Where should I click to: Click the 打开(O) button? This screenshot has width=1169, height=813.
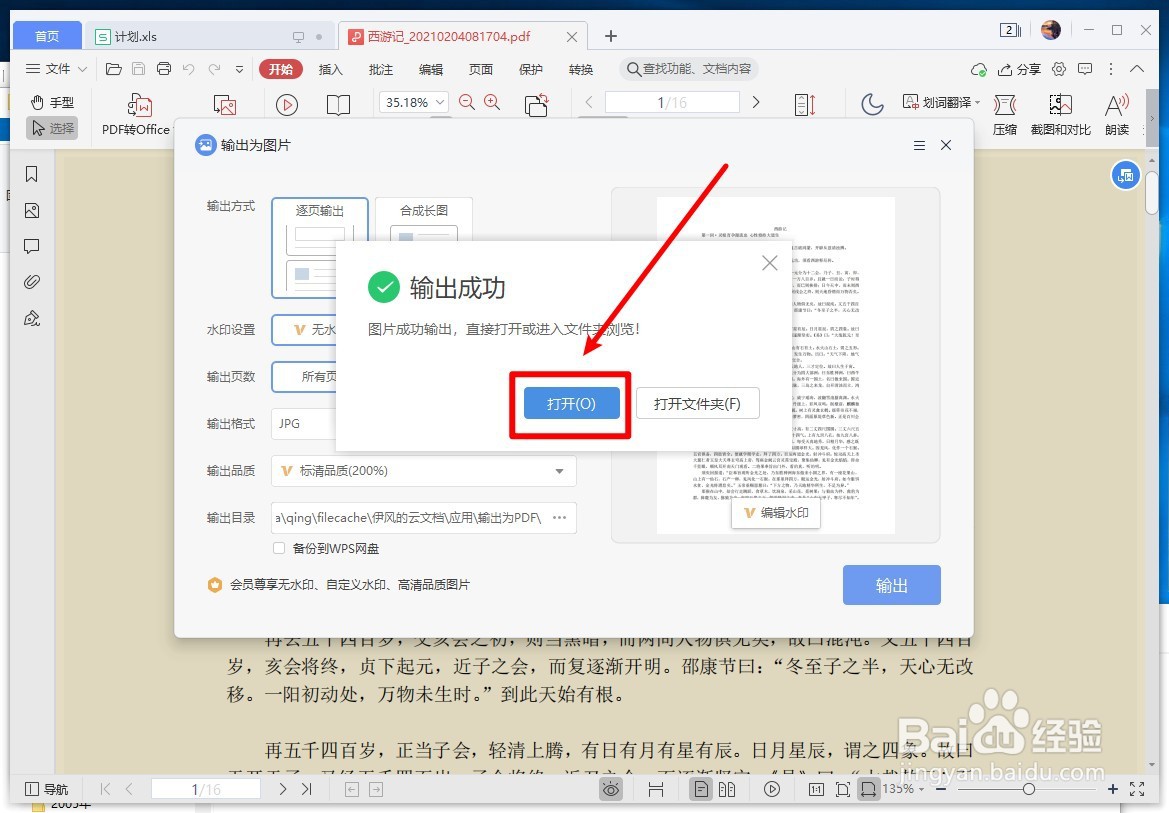point(571,404)
